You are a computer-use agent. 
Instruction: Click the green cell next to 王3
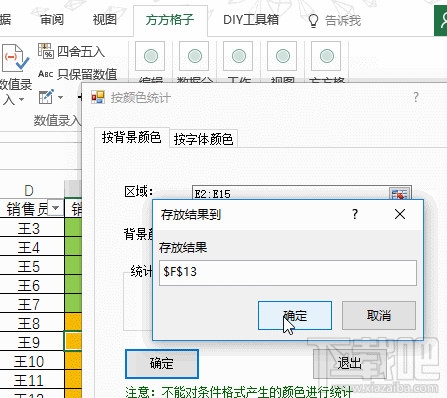[x=73, y=228]
